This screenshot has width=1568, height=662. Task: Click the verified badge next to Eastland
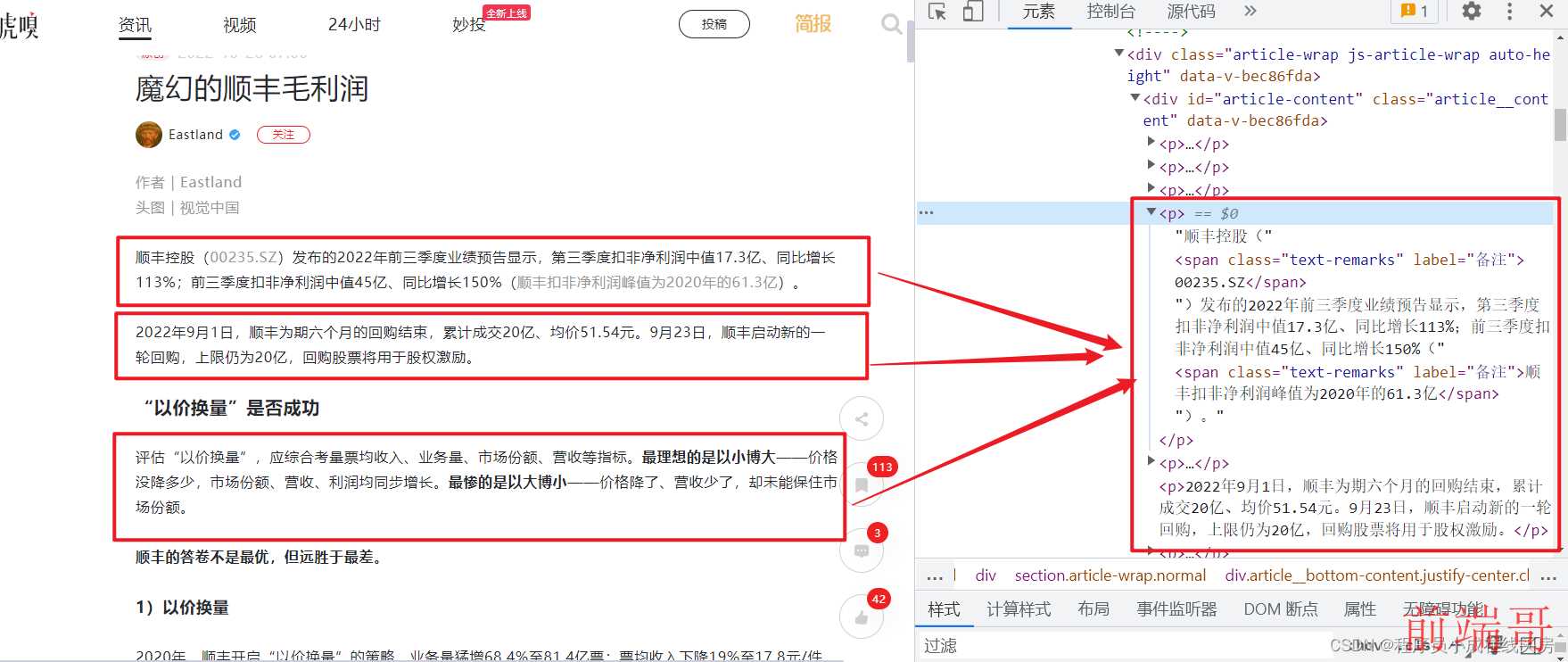[235, 135]
